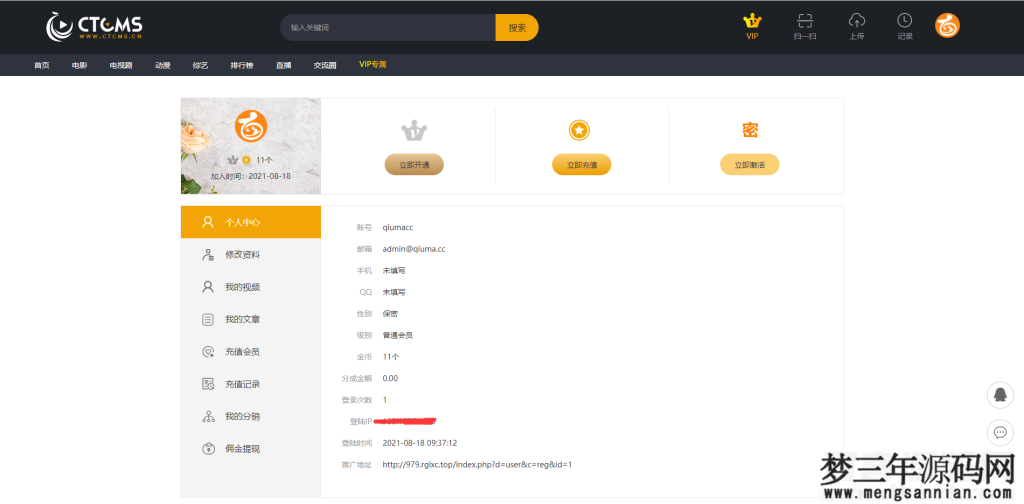This screenshot has width=1024, height=504.
Task: Click the orange user avatar in header
Action: click(x=947, y=25)
